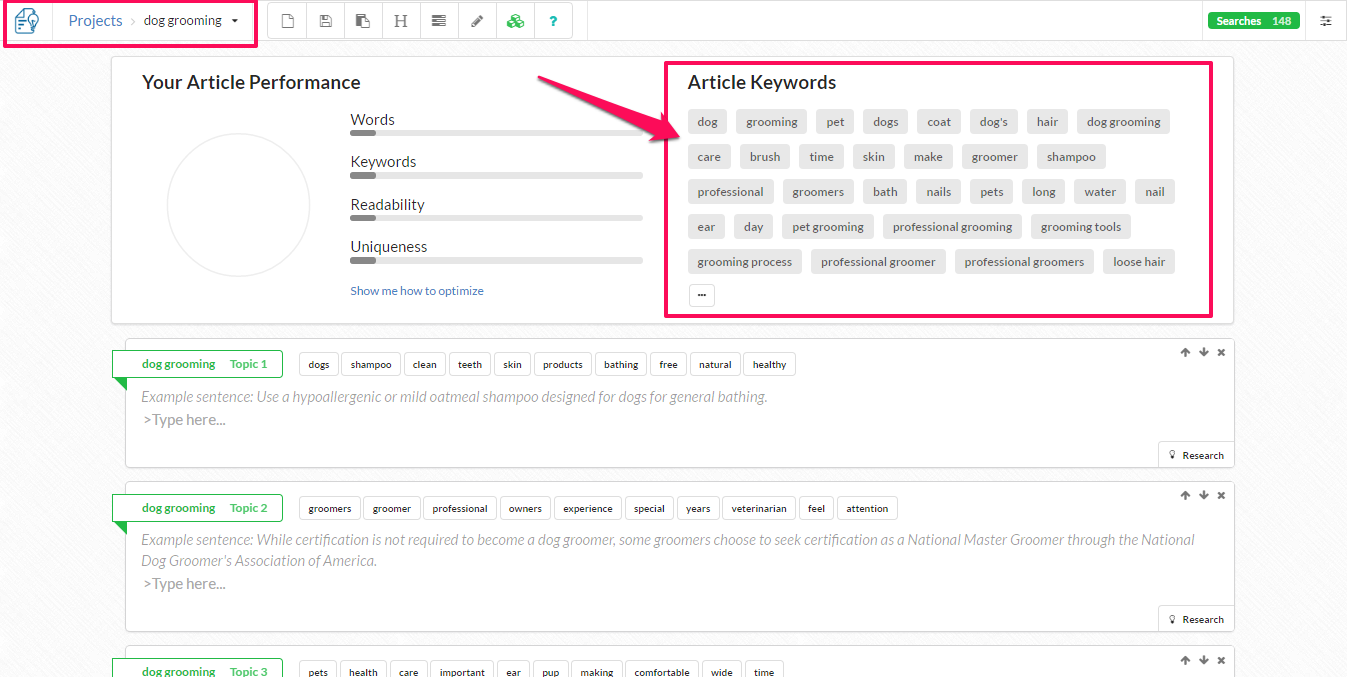Click 'natural' tag in Topic 1
Image resolution: width=1347 pixels, height=677 pixels.
(715, 365)
